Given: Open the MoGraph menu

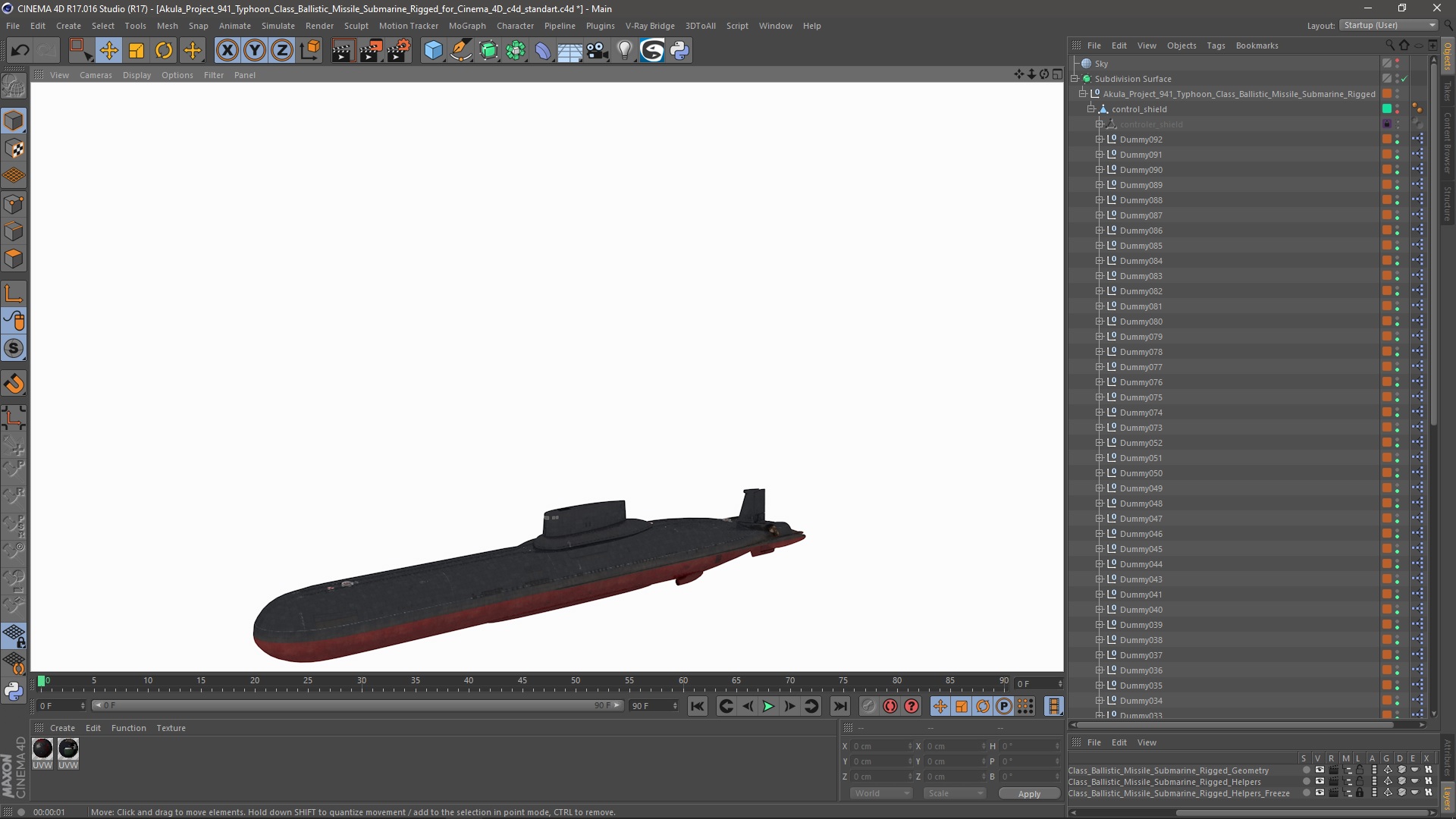Looking at the screenshot, I should 467,26.
